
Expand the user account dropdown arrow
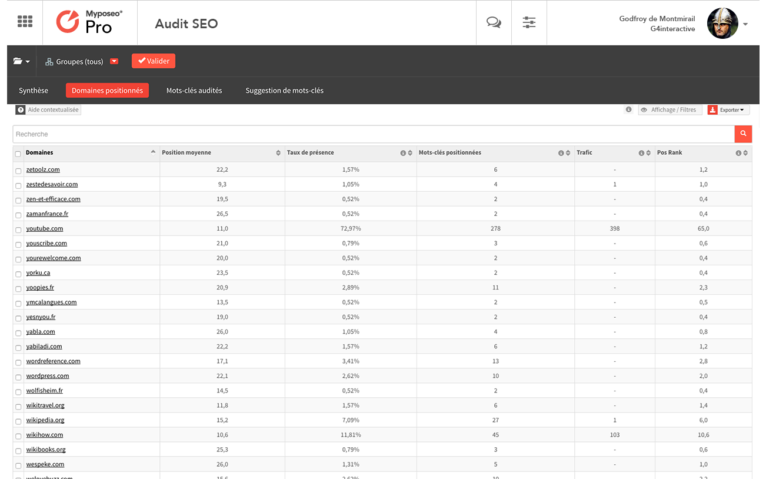tap(745, 24)
